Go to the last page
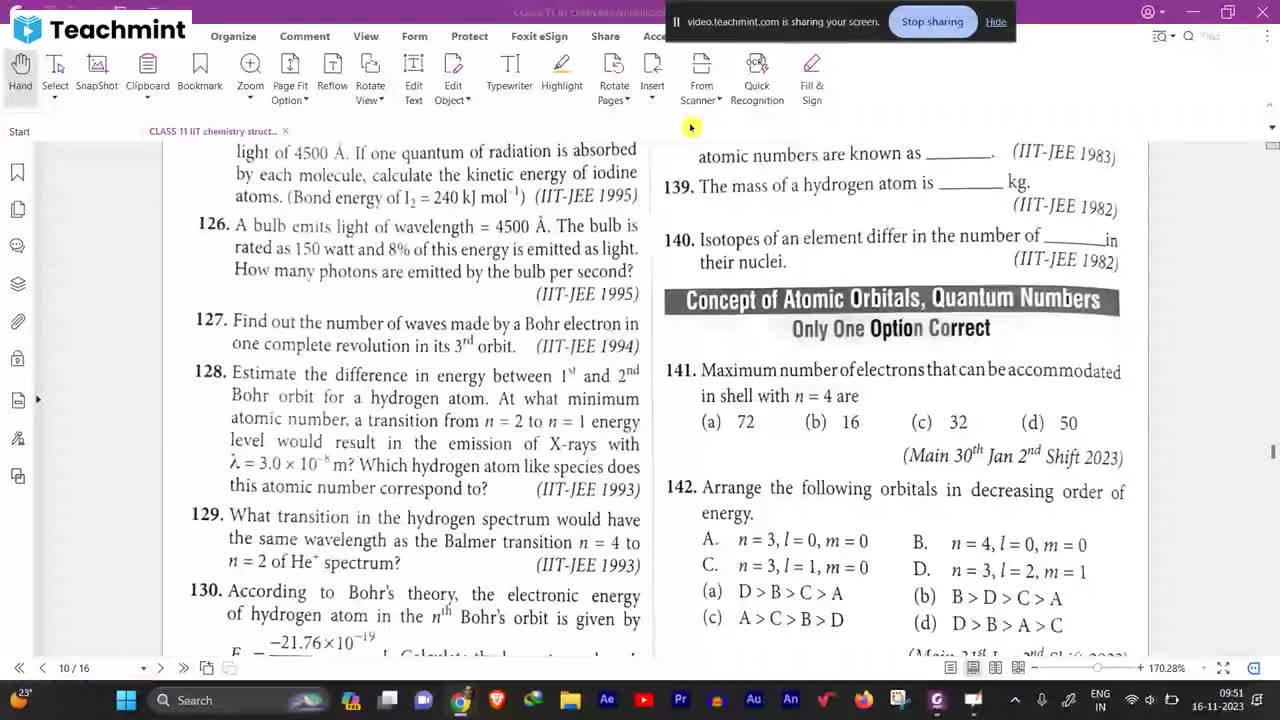The image size is (1280, 720). tap(183, 668)
